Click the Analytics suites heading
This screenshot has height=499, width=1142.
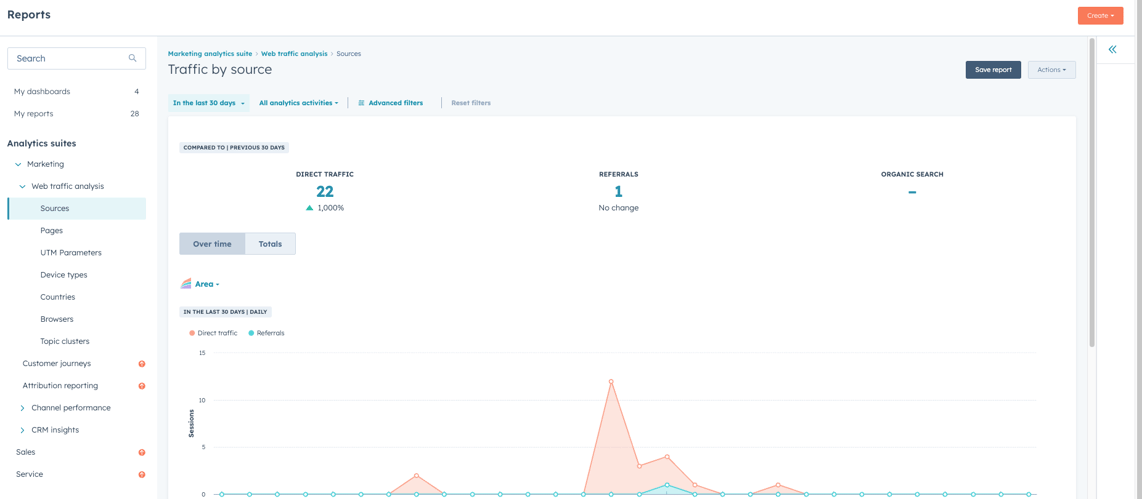click(x=42, y=144)
